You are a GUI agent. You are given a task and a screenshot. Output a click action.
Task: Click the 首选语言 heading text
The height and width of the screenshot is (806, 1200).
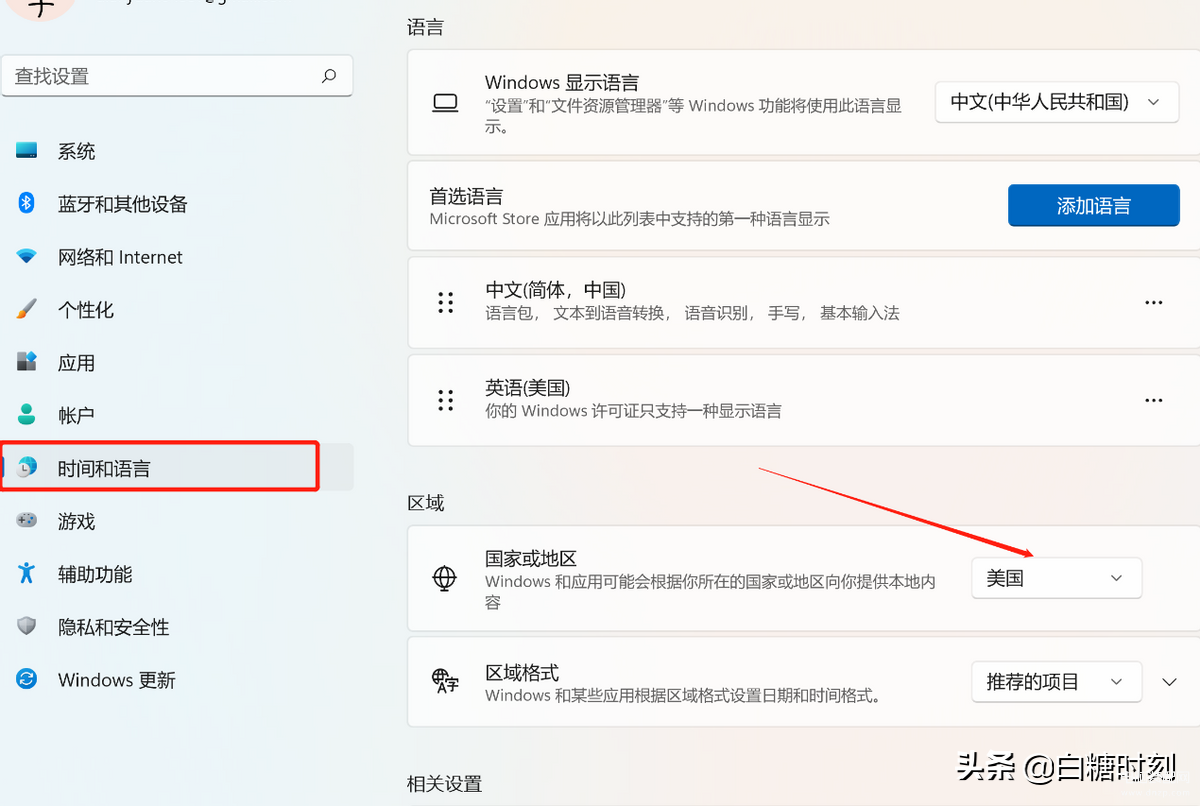coord(466,196)
